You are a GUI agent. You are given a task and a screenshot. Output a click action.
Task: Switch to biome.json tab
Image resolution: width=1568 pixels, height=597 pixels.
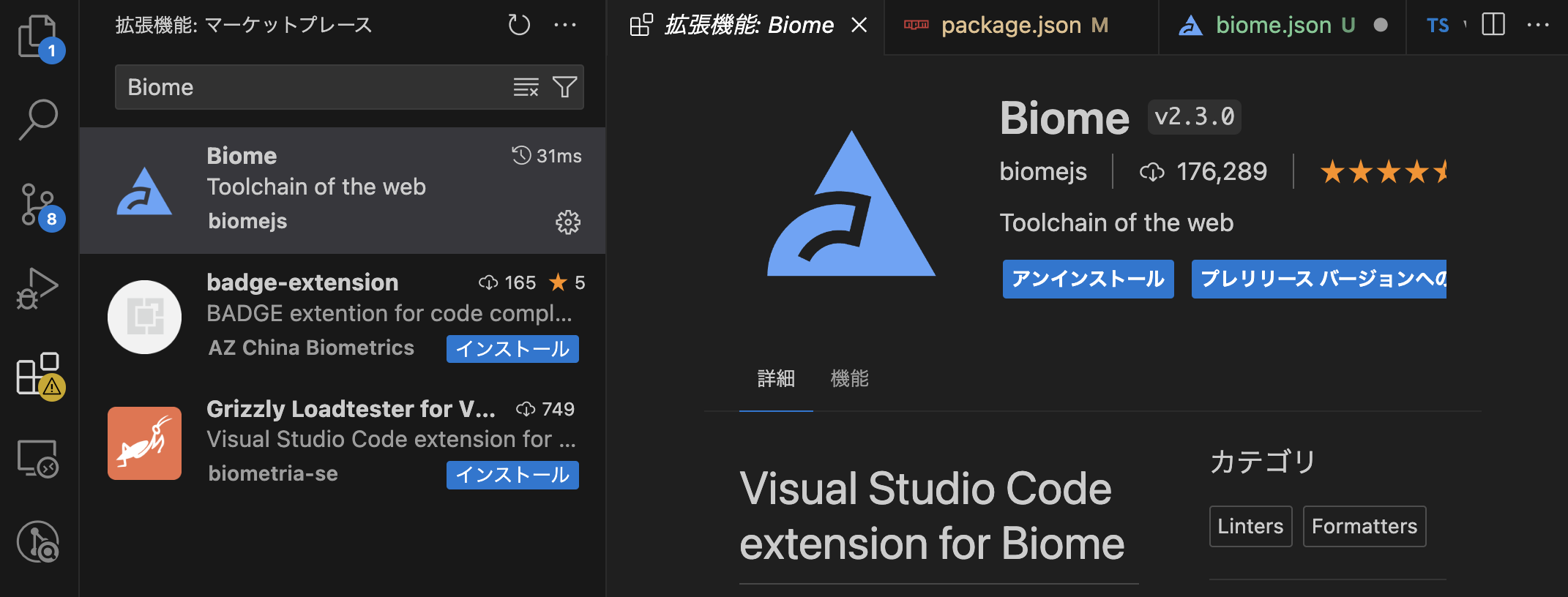pos(1283,26)
